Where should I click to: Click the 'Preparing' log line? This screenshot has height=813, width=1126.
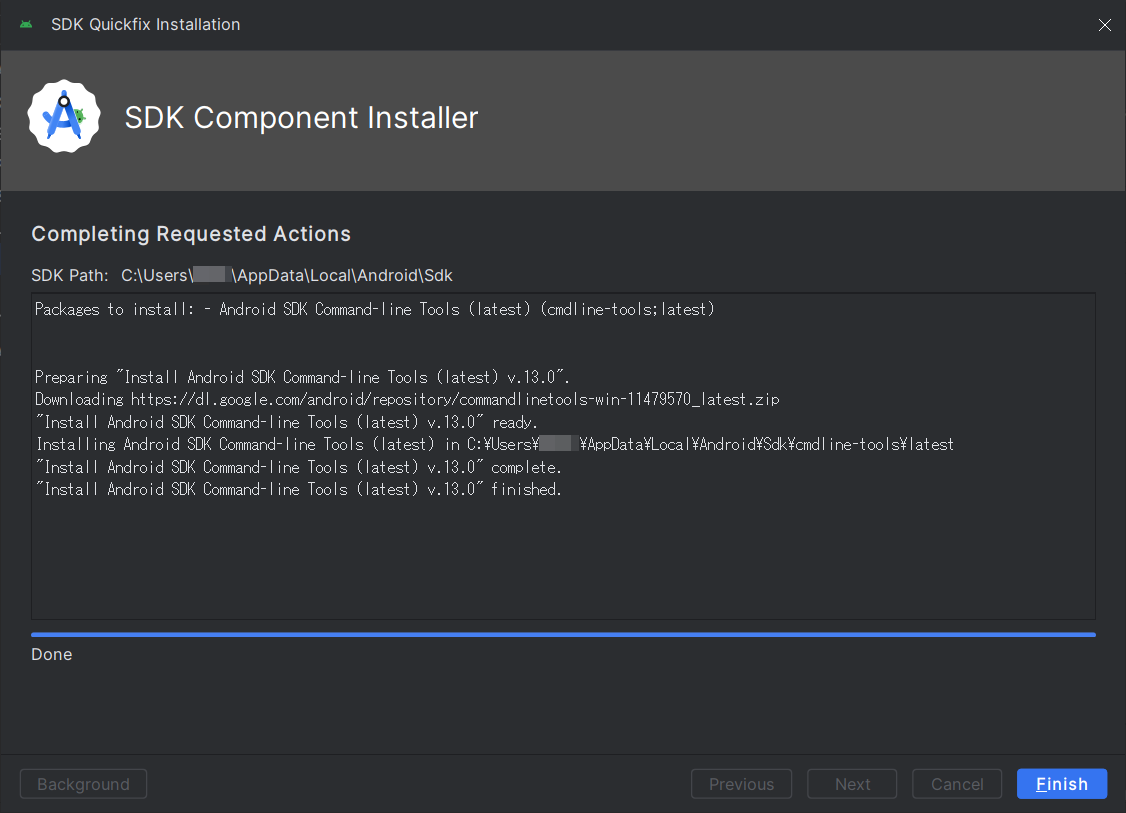coord(302,377)
